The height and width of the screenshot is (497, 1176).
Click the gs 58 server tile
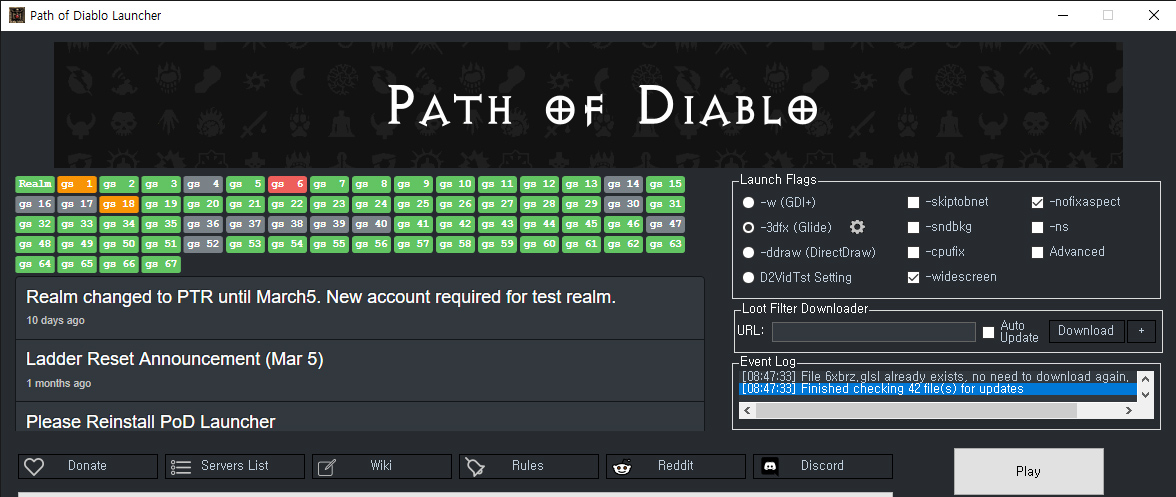(x=455, y=244)
